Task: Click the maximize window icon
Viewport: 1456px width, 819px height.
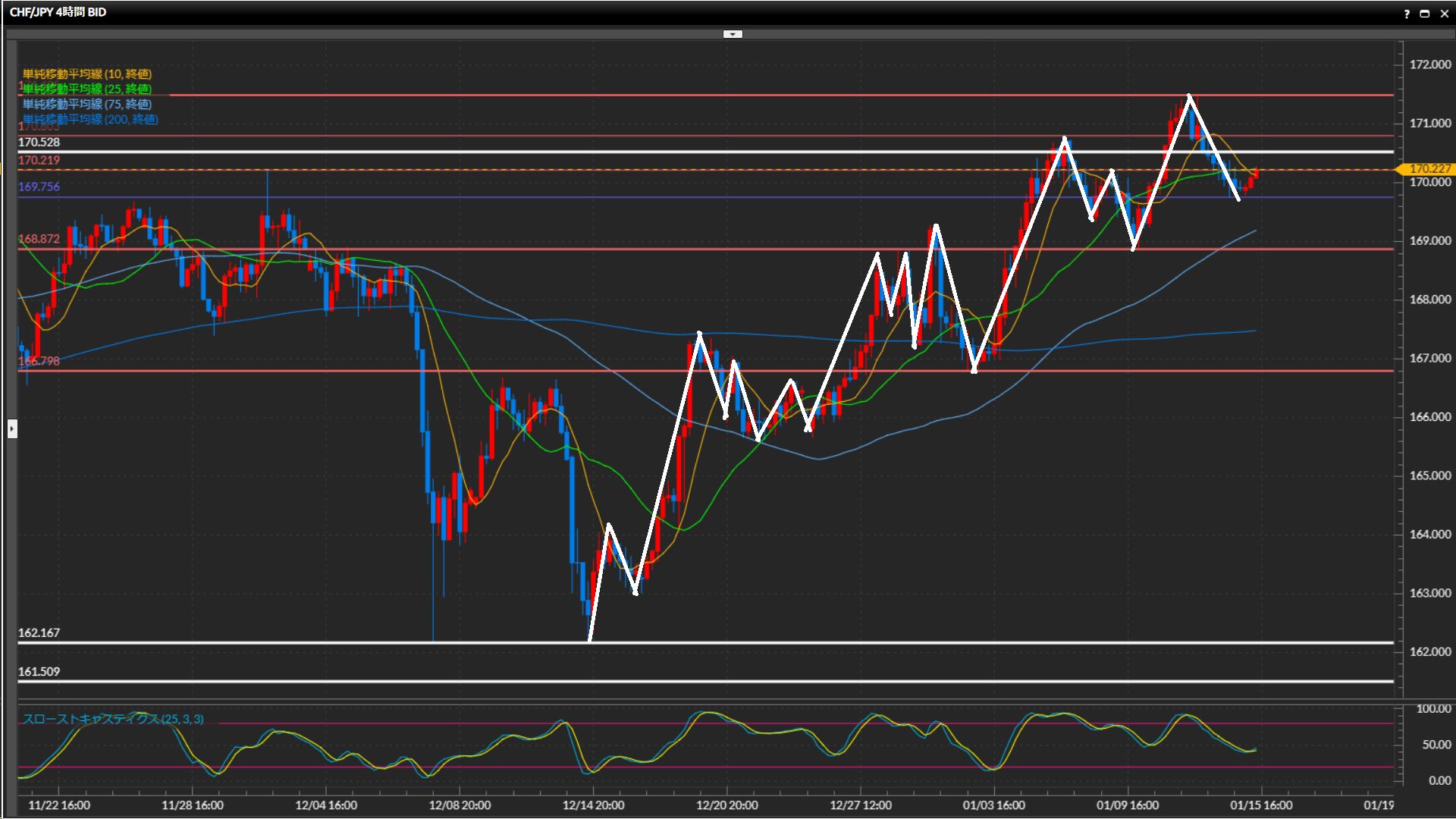Action: click(1425, 13)
